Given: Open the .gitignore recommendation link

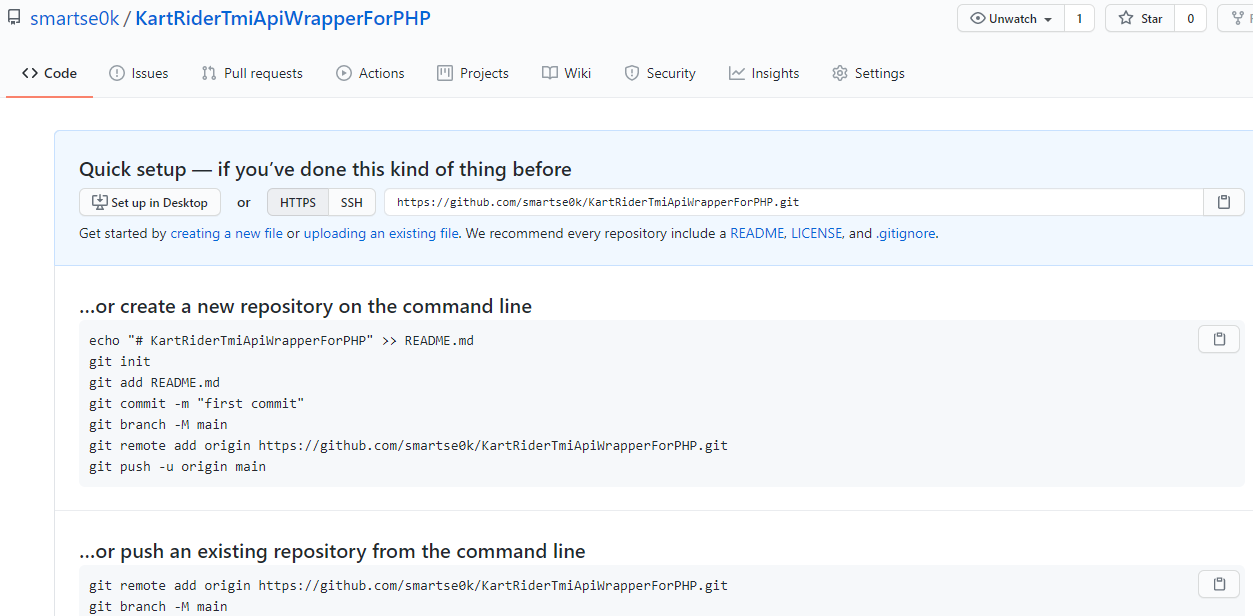Looking at the screenshot, I should tap(906, 233).
